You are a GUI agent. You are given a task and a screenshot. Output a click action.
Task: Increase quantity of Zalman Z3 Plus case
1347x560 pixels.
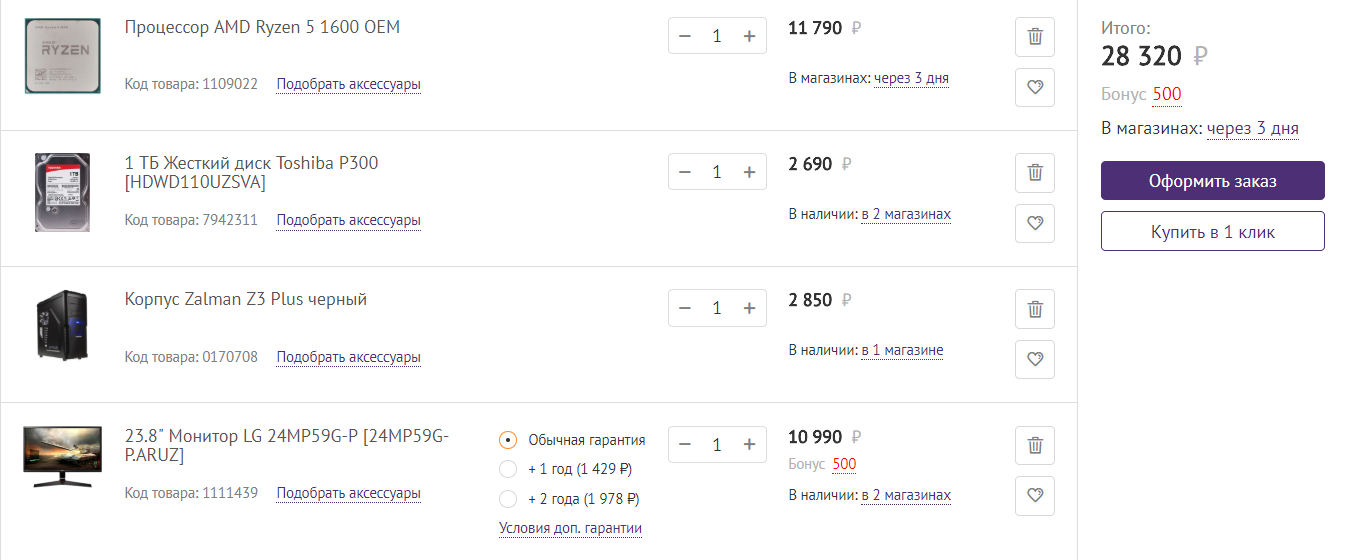(x=749, y=308)
